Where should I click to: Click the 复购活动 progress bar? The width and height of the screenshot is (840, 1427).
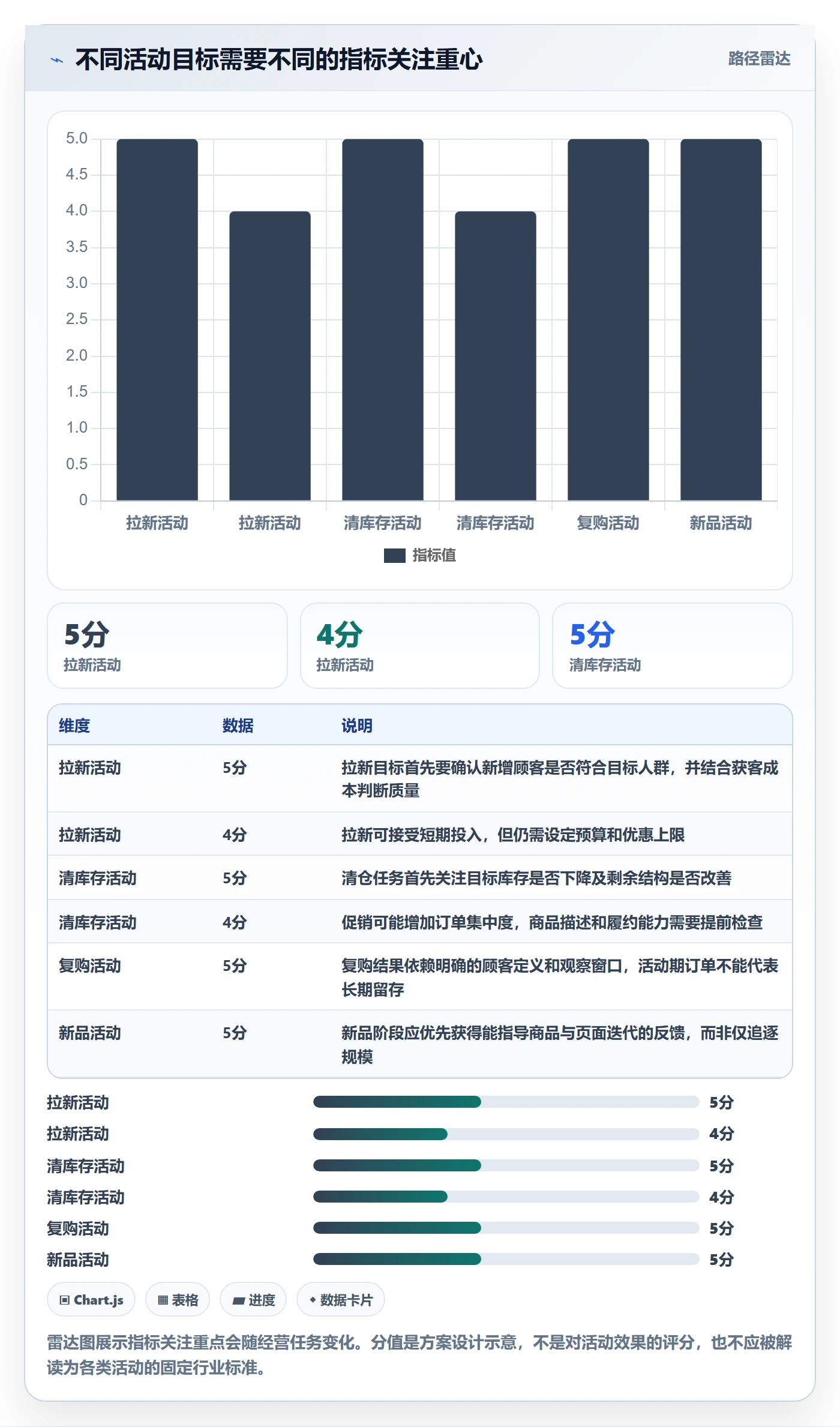coord(506,1228)
